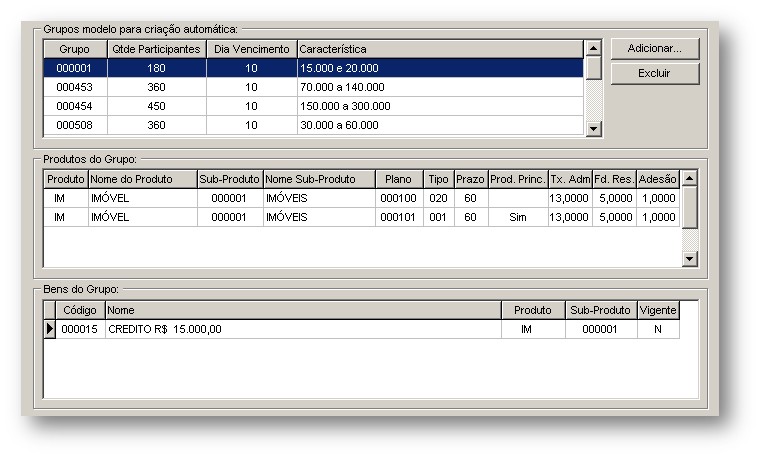Click the Excluir button

tap(655, 73)
